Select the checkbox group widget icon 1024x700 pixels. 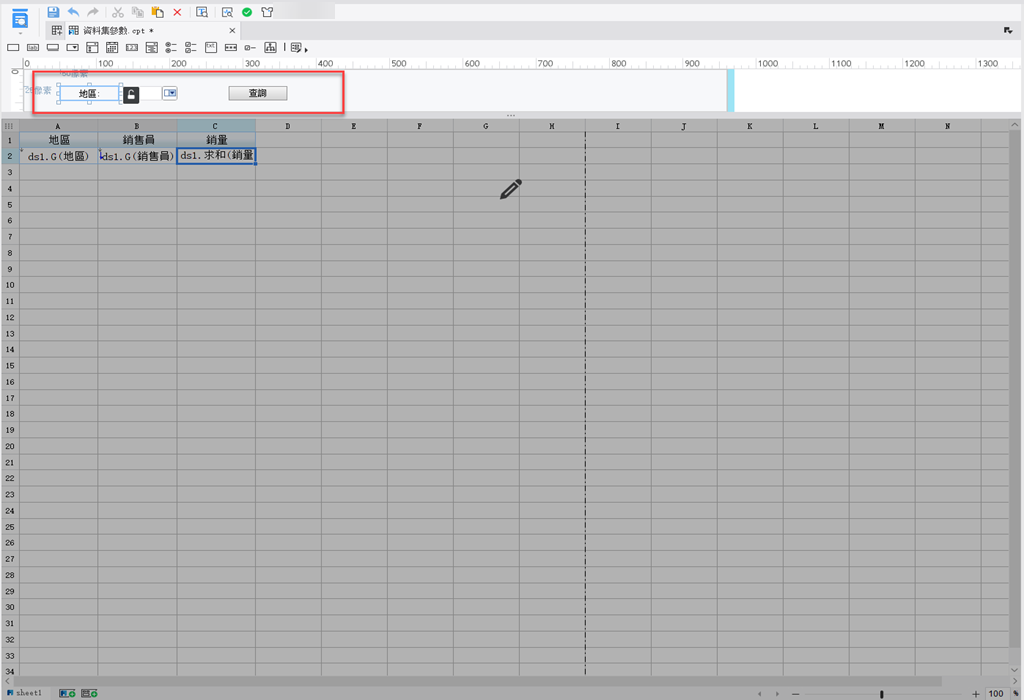(191, 47)
